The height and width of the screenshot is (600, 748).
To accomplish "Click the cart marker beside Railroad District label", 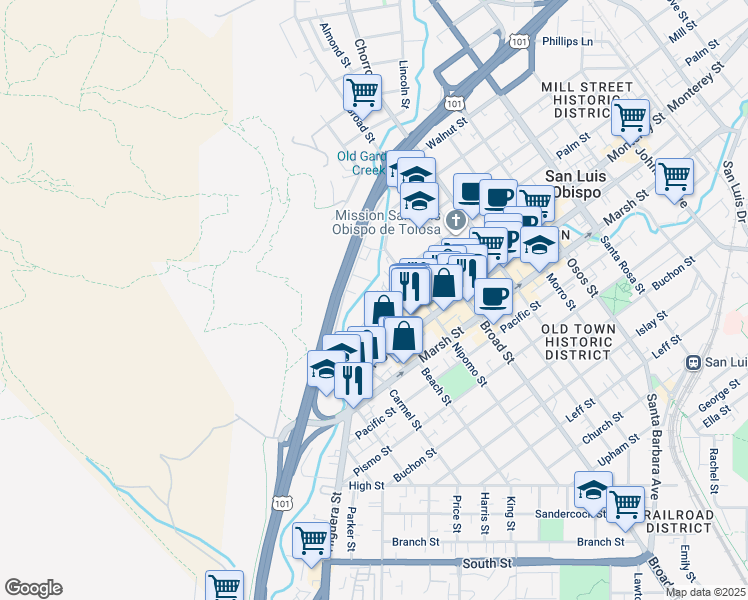I will click(x=626, y=504).
